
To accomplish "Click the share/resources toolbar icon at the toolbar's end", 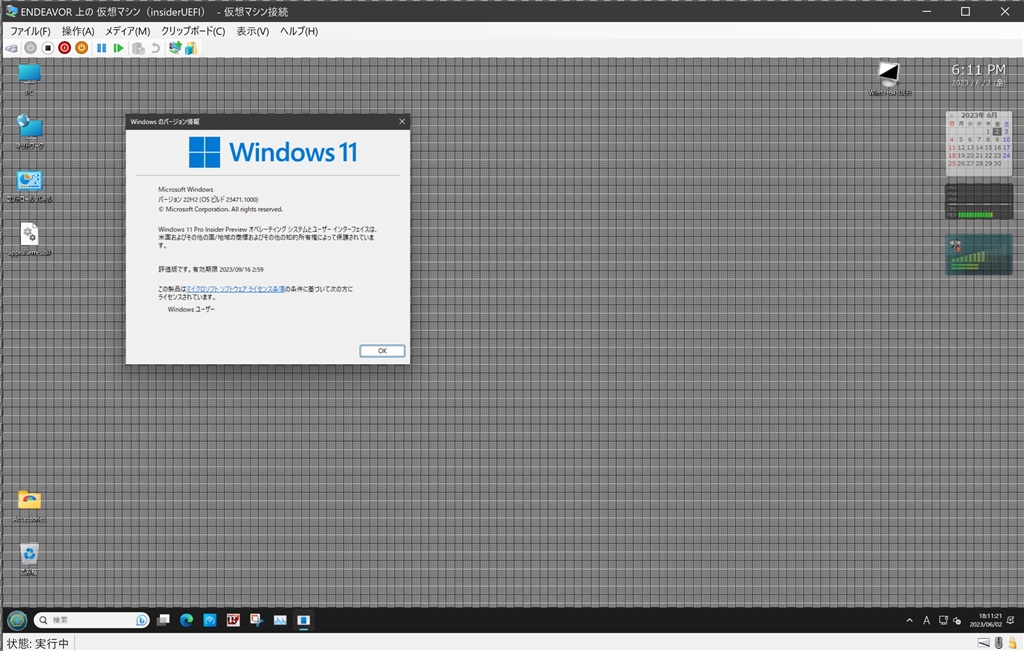I will pyautogui.click(x=191, y=48).
